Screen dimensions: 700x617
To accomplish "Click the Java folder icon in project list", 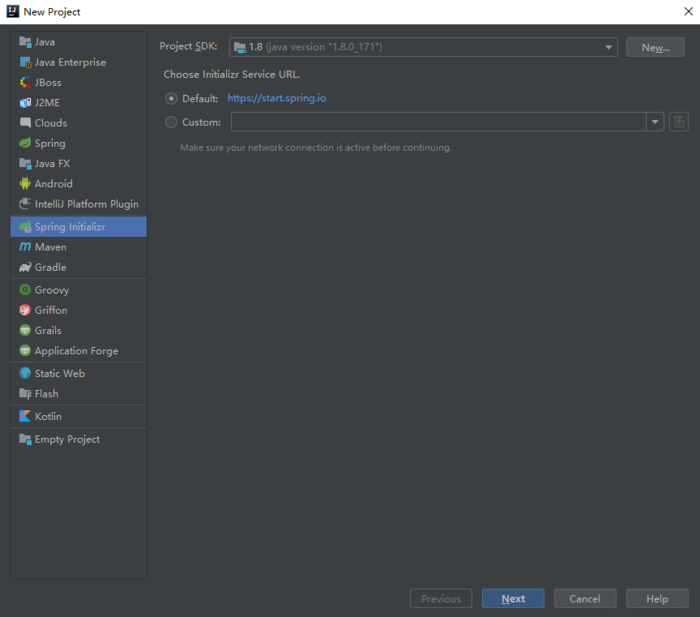I will click(25, 42).
